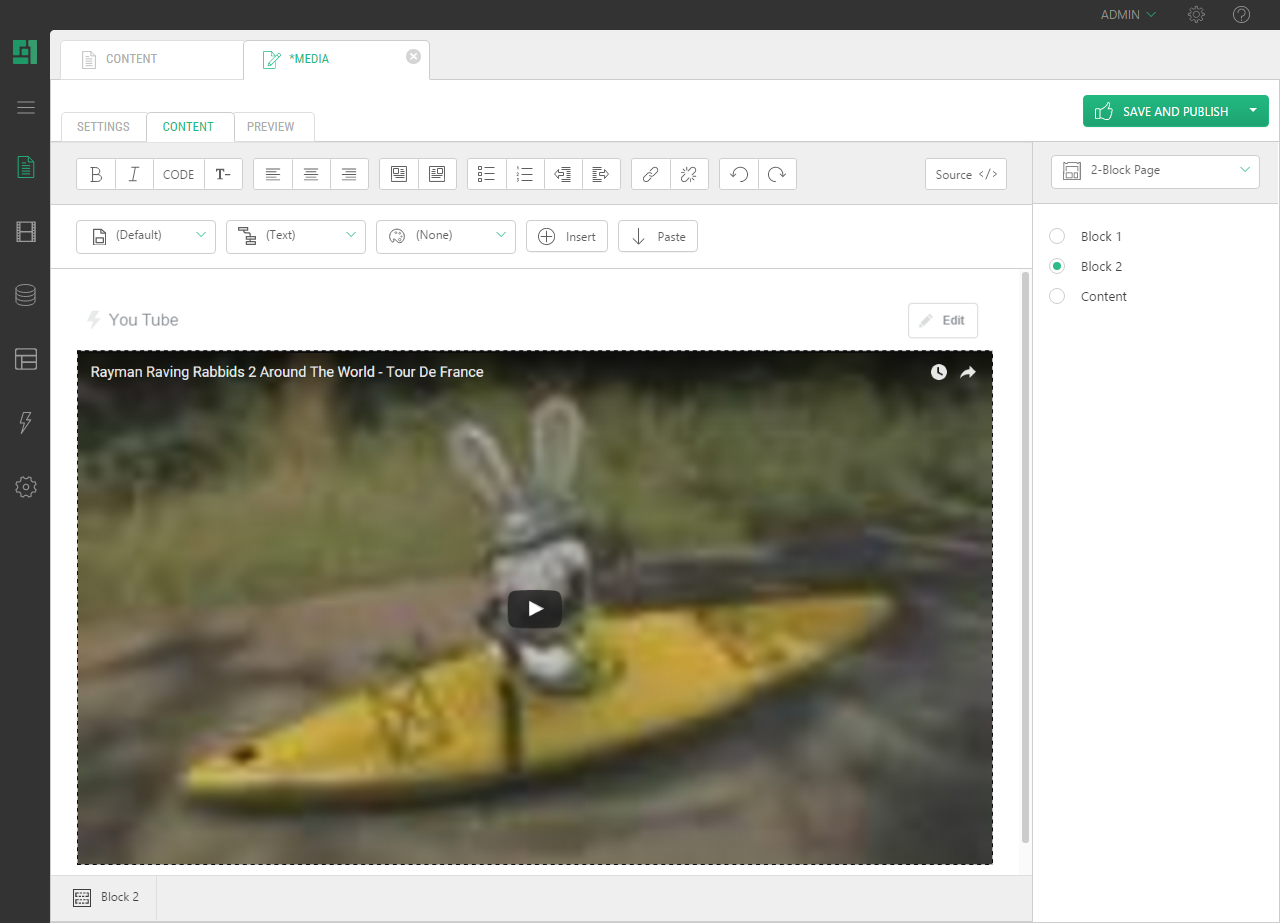
Task: Apply CODE formatting
Action: 178,174
